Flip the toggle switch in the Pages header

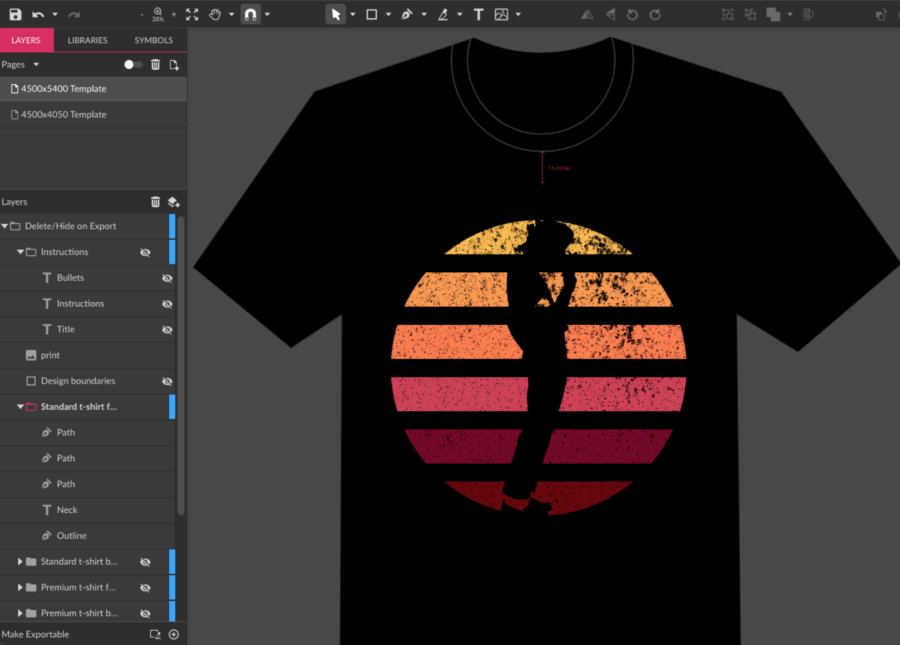pyautogui.click(x=132, y=64)
